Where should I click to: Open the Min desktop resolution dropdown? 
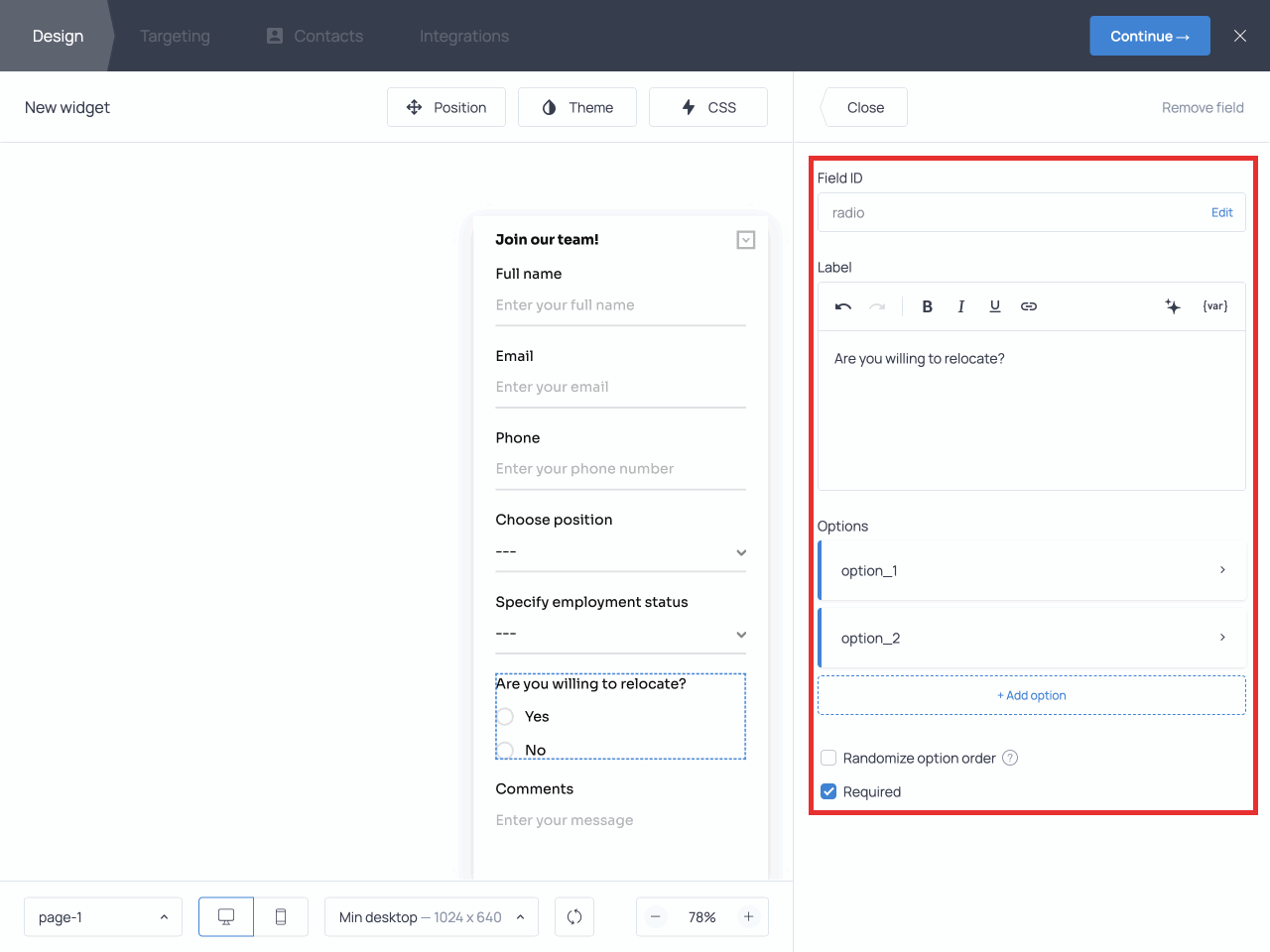(431, 916)
